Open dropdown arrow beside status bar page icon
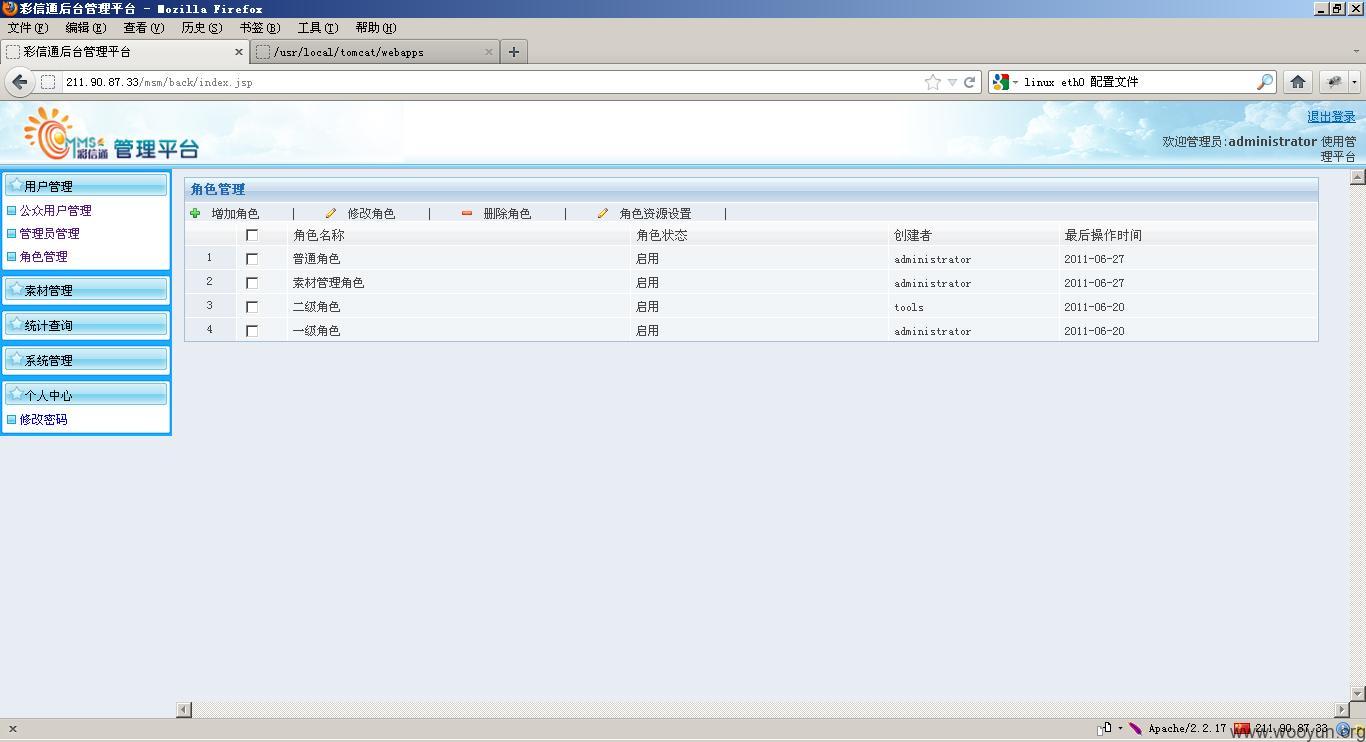Image resolution: width=1366 pixels, height=742 pixels. [1120, 729]
